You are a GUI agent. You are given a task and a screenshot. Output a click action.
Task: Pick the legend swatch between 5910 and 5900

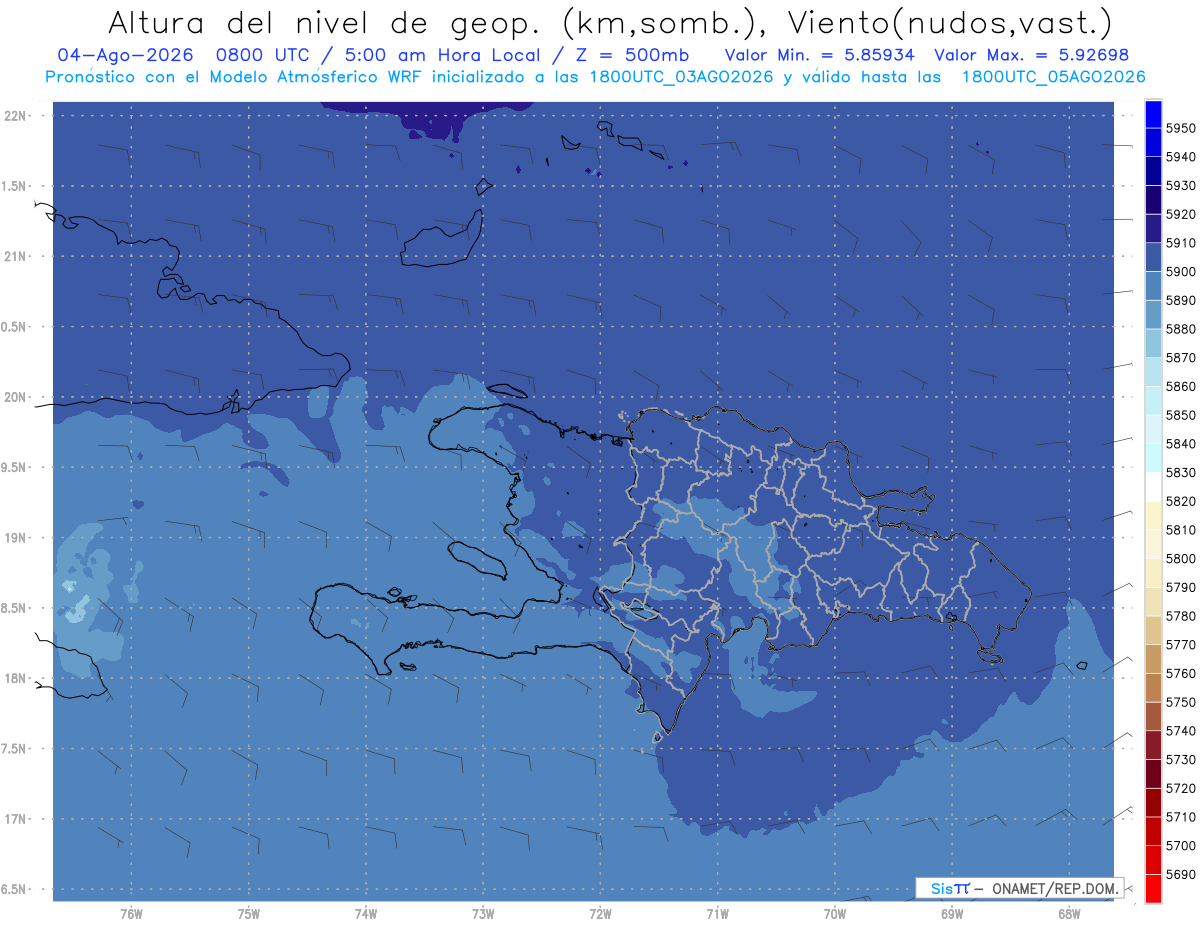tap(1153, 258)
